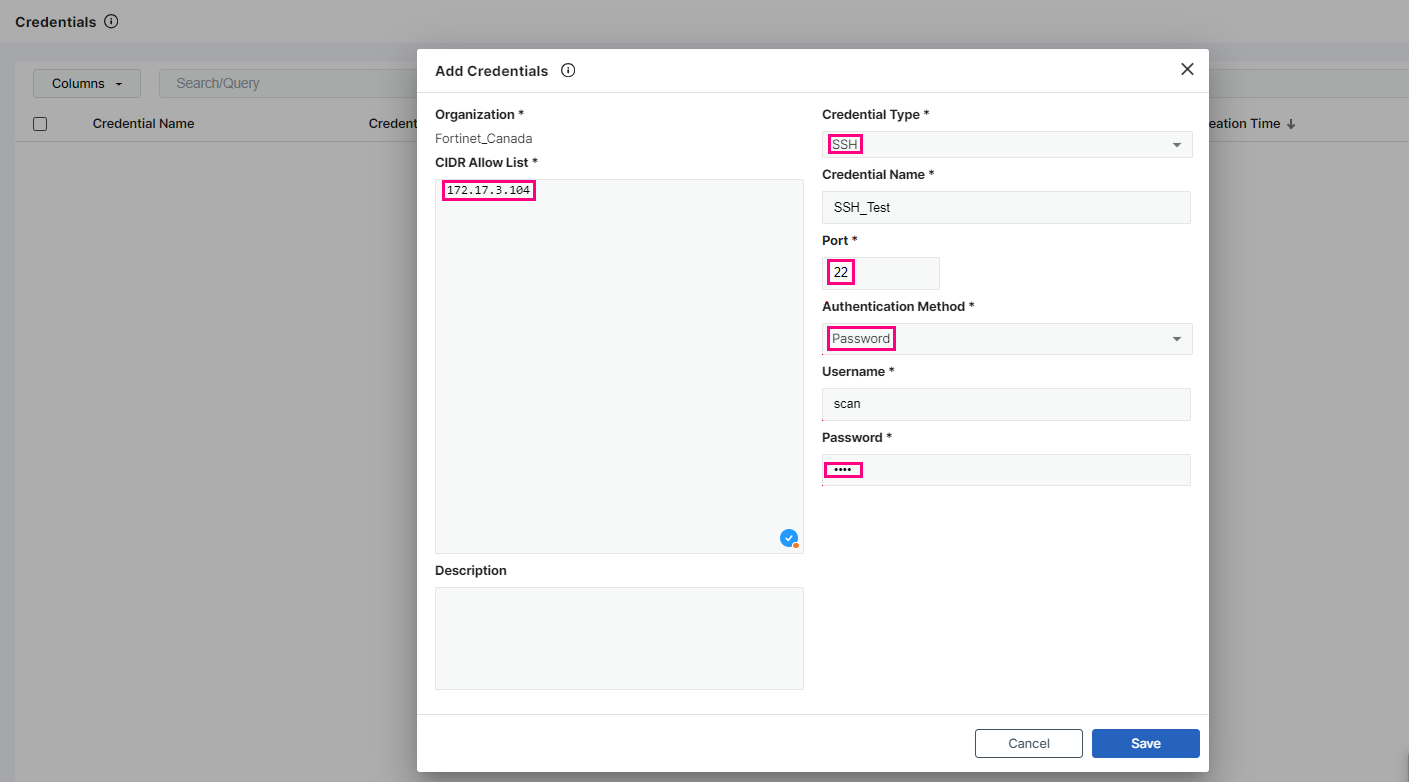
Task: Click the info icon beside Add Credentials title
Action: pos(568,71)
